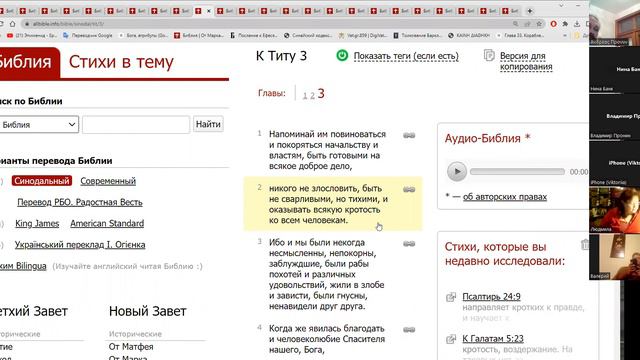Bookmark this page with the star icon
Screen dimensions: 640x360
click(539, 24)
